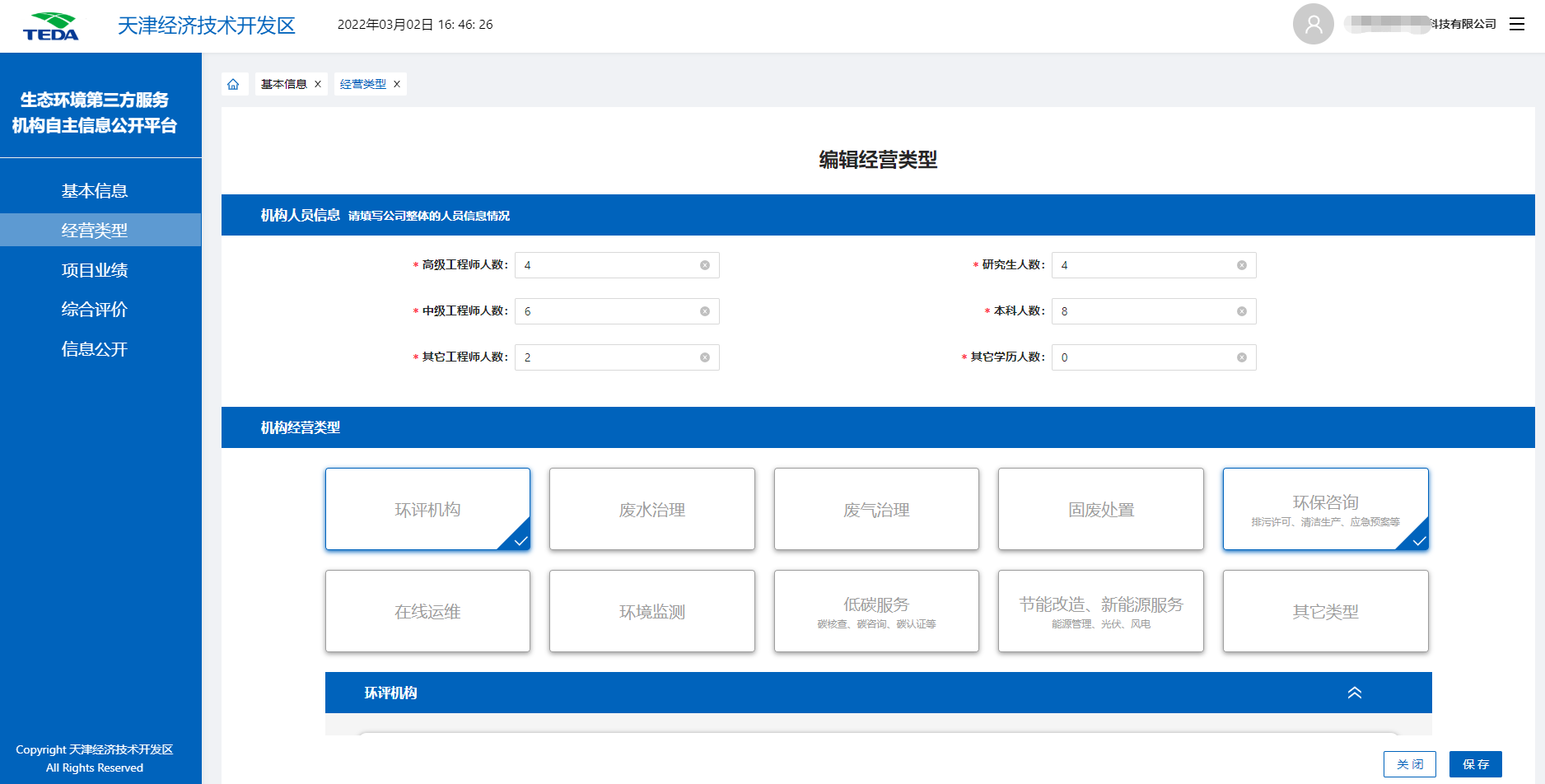Select the 废水治理 business type card

[652, 509]
